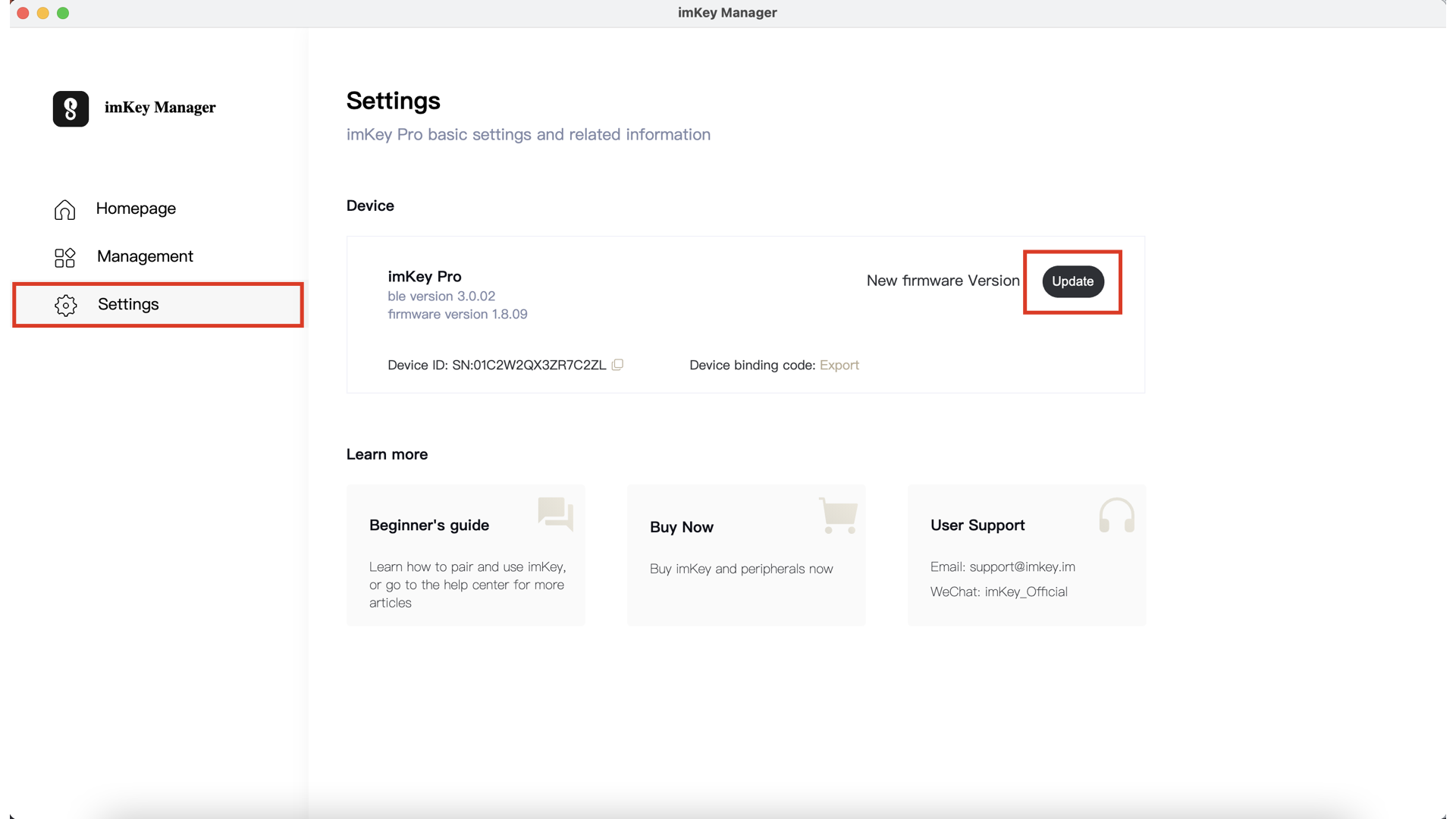Click the Device ID serial number text

pyautogui.click(x=529, y=365)
